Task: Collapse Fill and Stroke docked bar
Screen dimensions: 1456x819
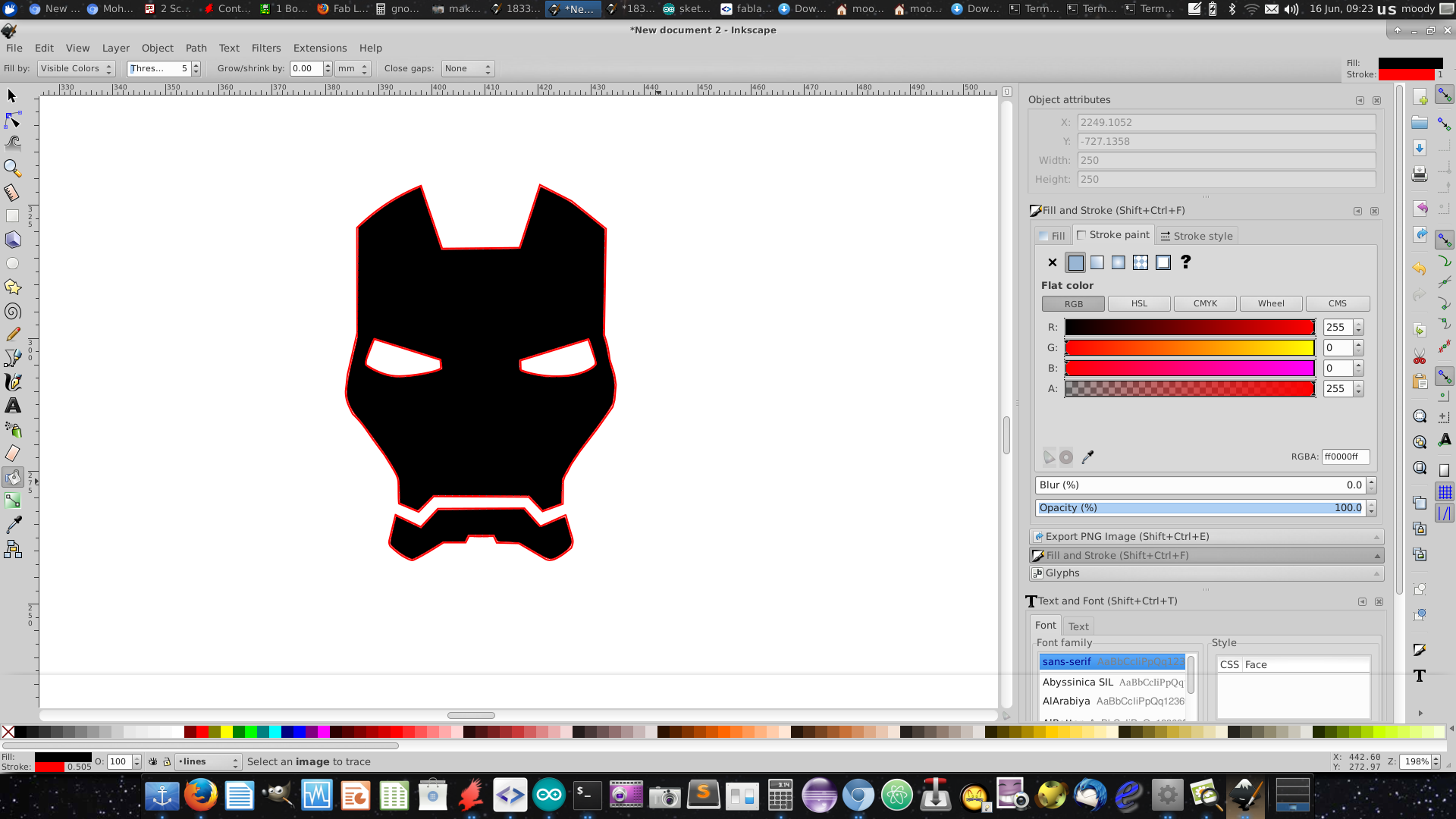Action: pos(1206,556)
